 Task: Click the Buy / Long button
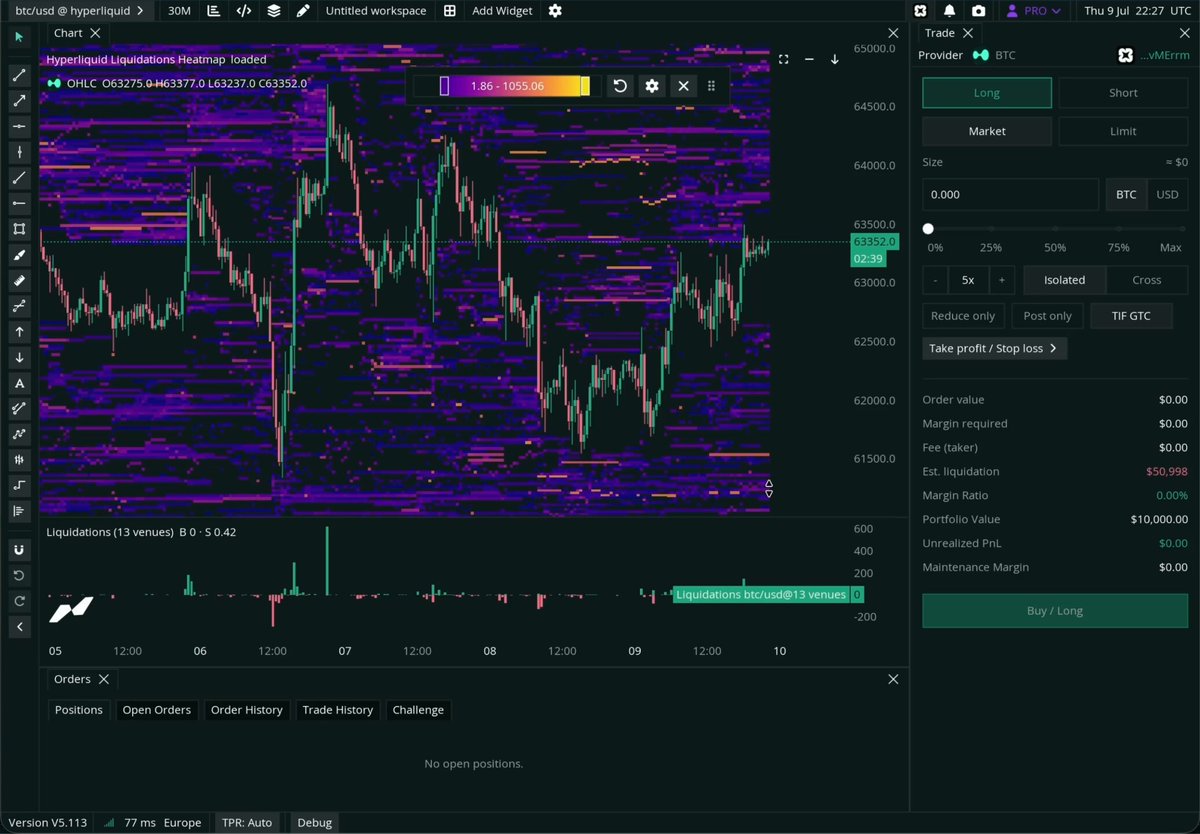pyautogui.click(x=1055, y=611)
